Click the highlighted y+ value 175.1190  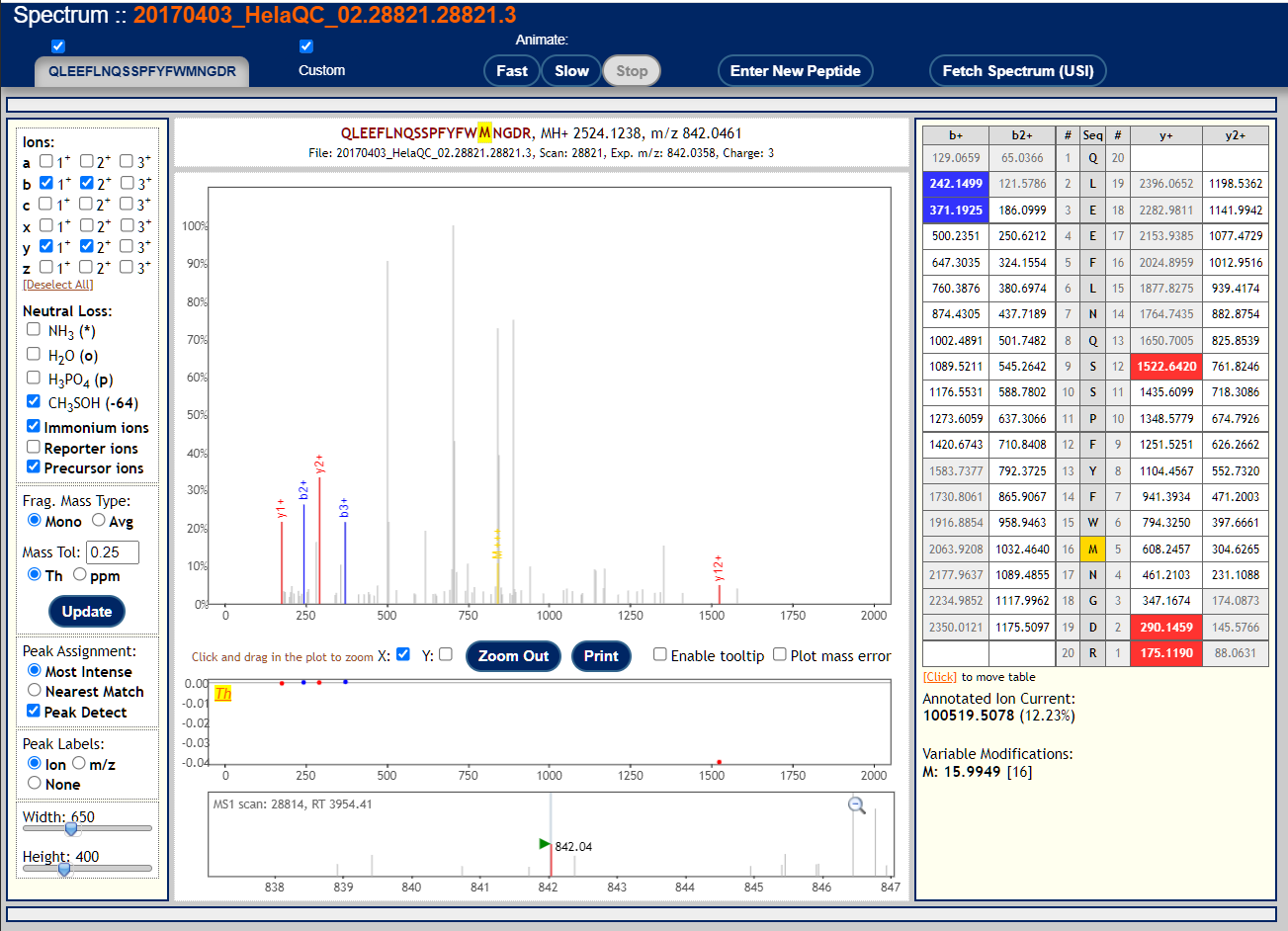[x=1166, y=653]
